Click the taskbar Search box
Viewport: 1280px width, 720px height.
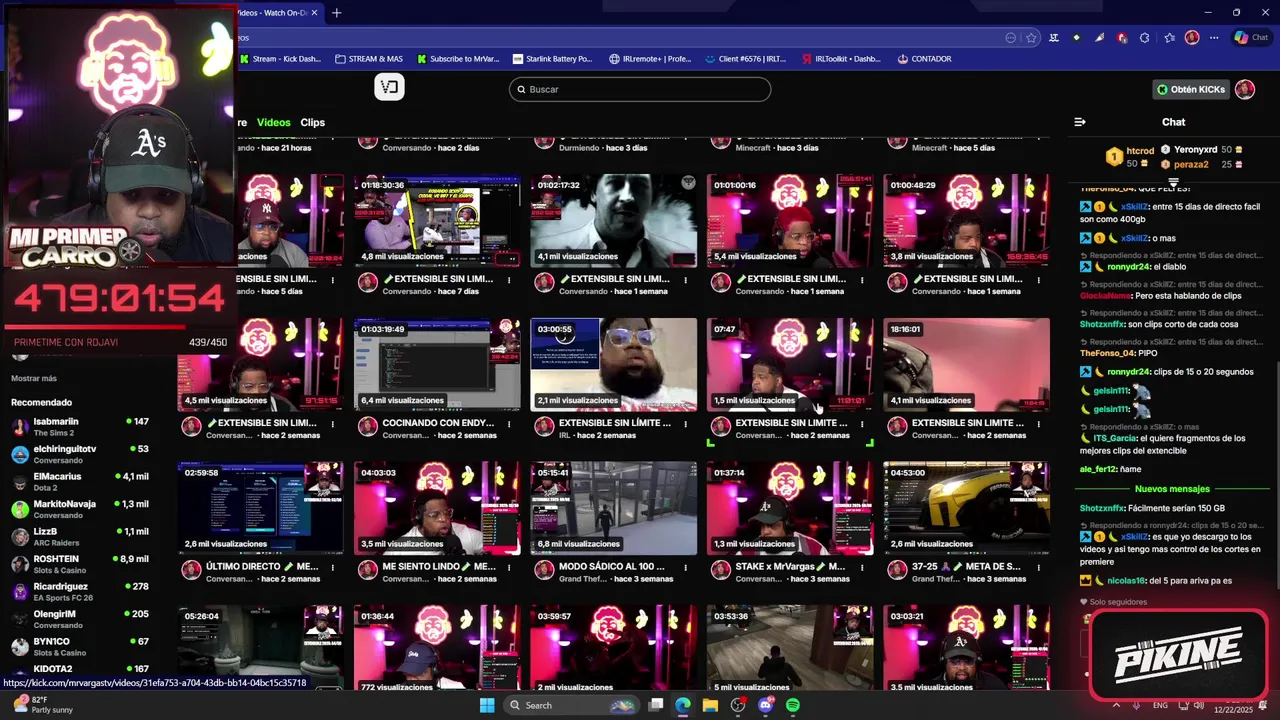click(x=571, y=705)
